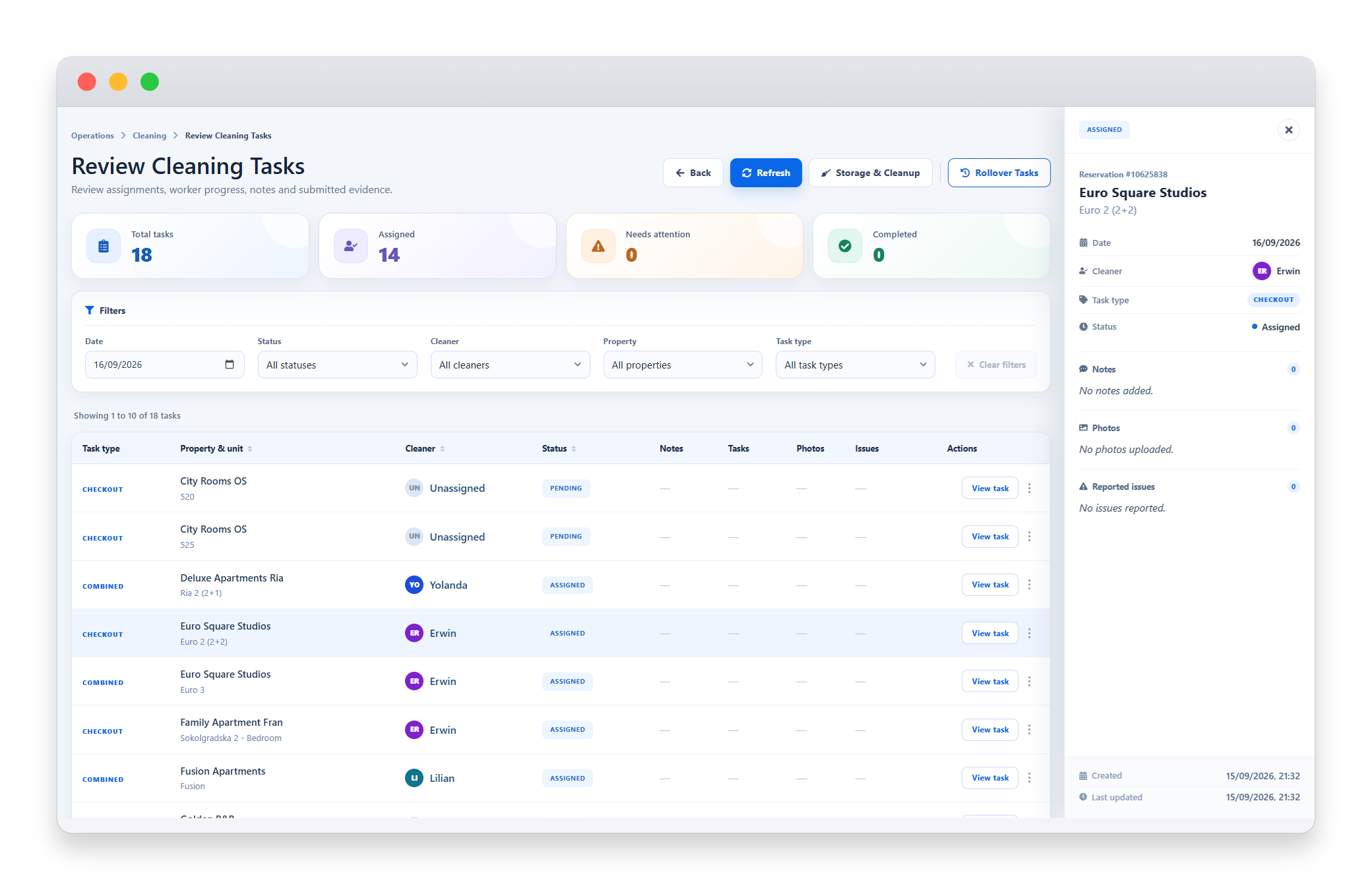Click the ER avatar in detail panel
Image resolution: width=1372 pixels, height=890 pixels.
point(1262,271)
